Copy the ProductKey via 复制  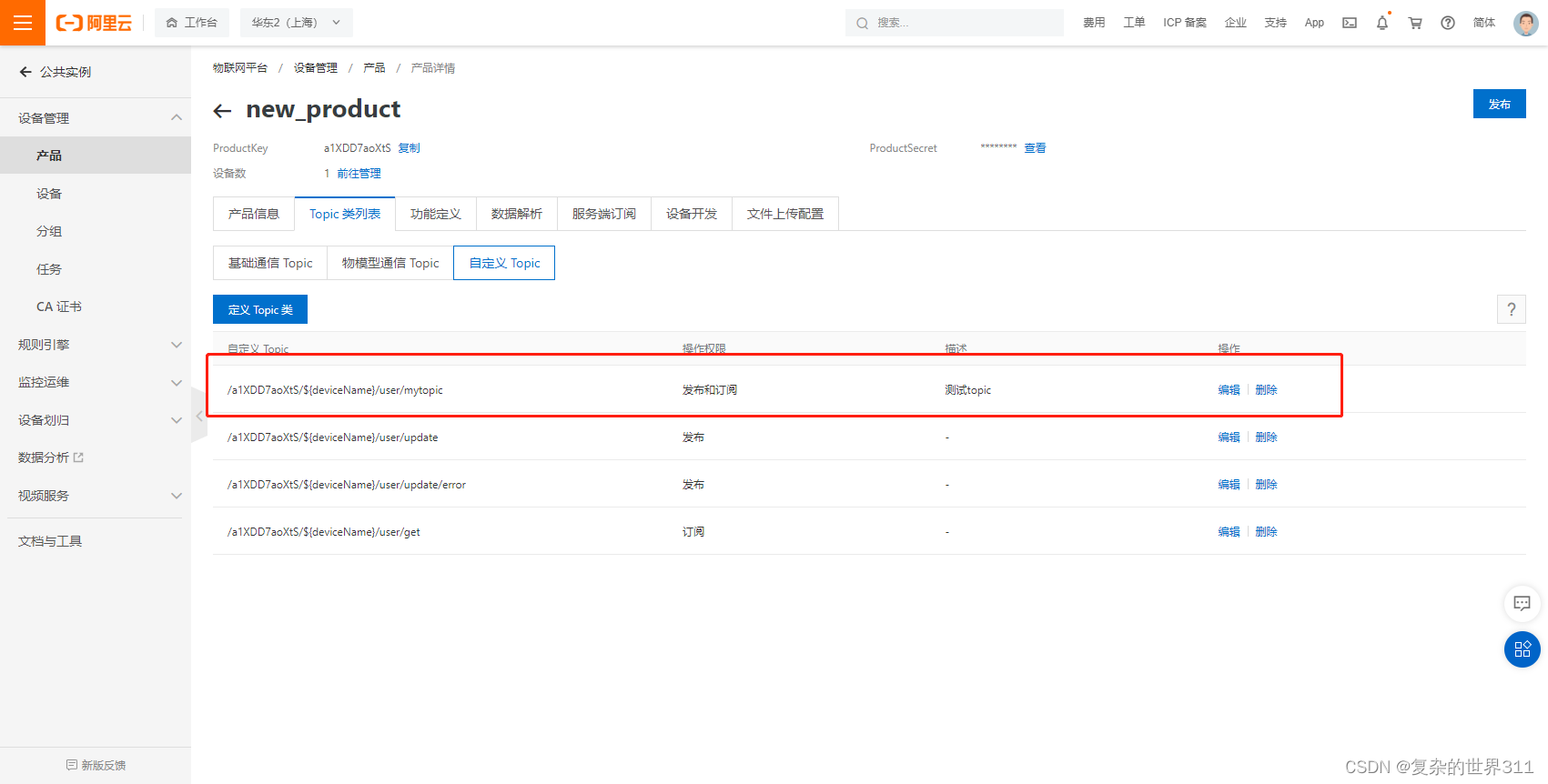(410, 148)
